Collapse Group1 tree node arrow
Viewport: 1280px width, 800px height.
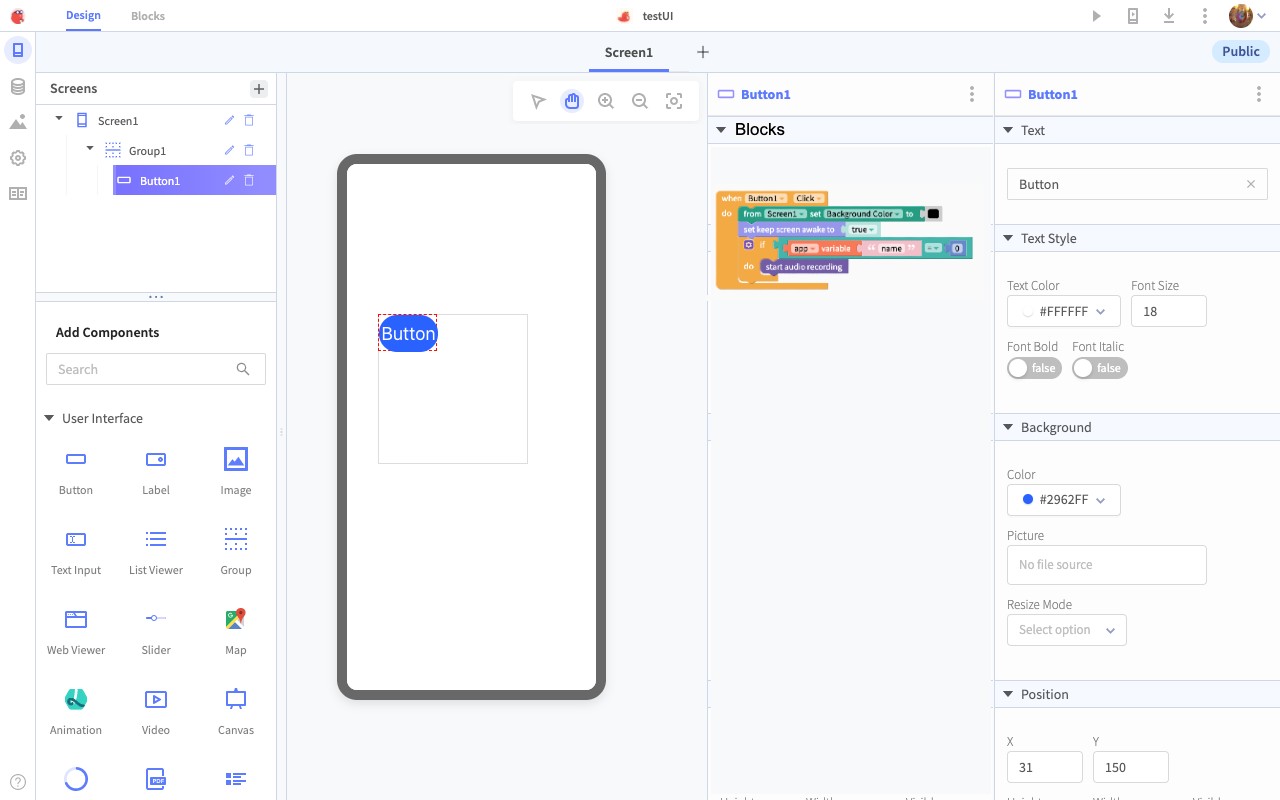click(x=90, y=149)
